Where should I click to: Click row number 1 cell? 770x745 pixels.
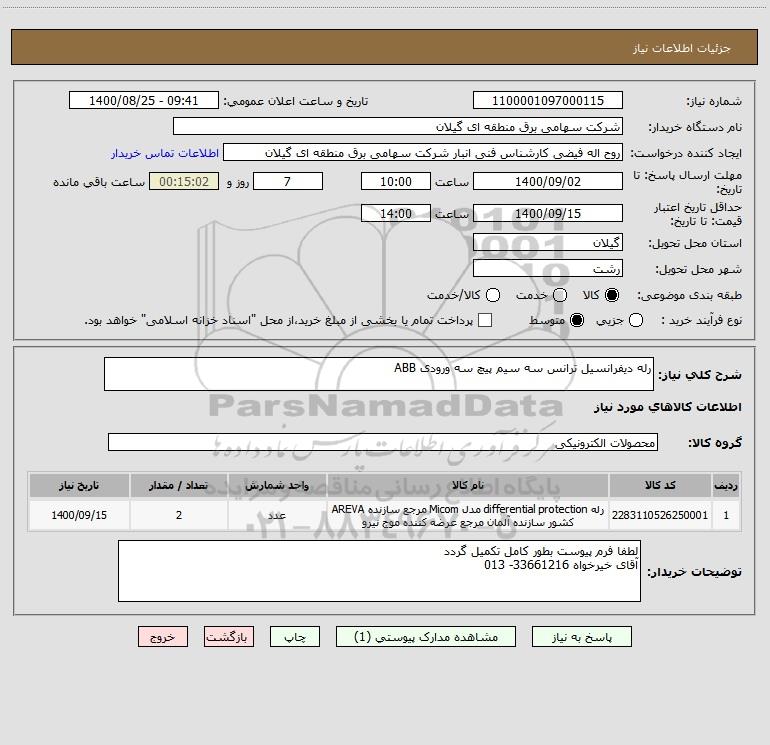(726, 515)
